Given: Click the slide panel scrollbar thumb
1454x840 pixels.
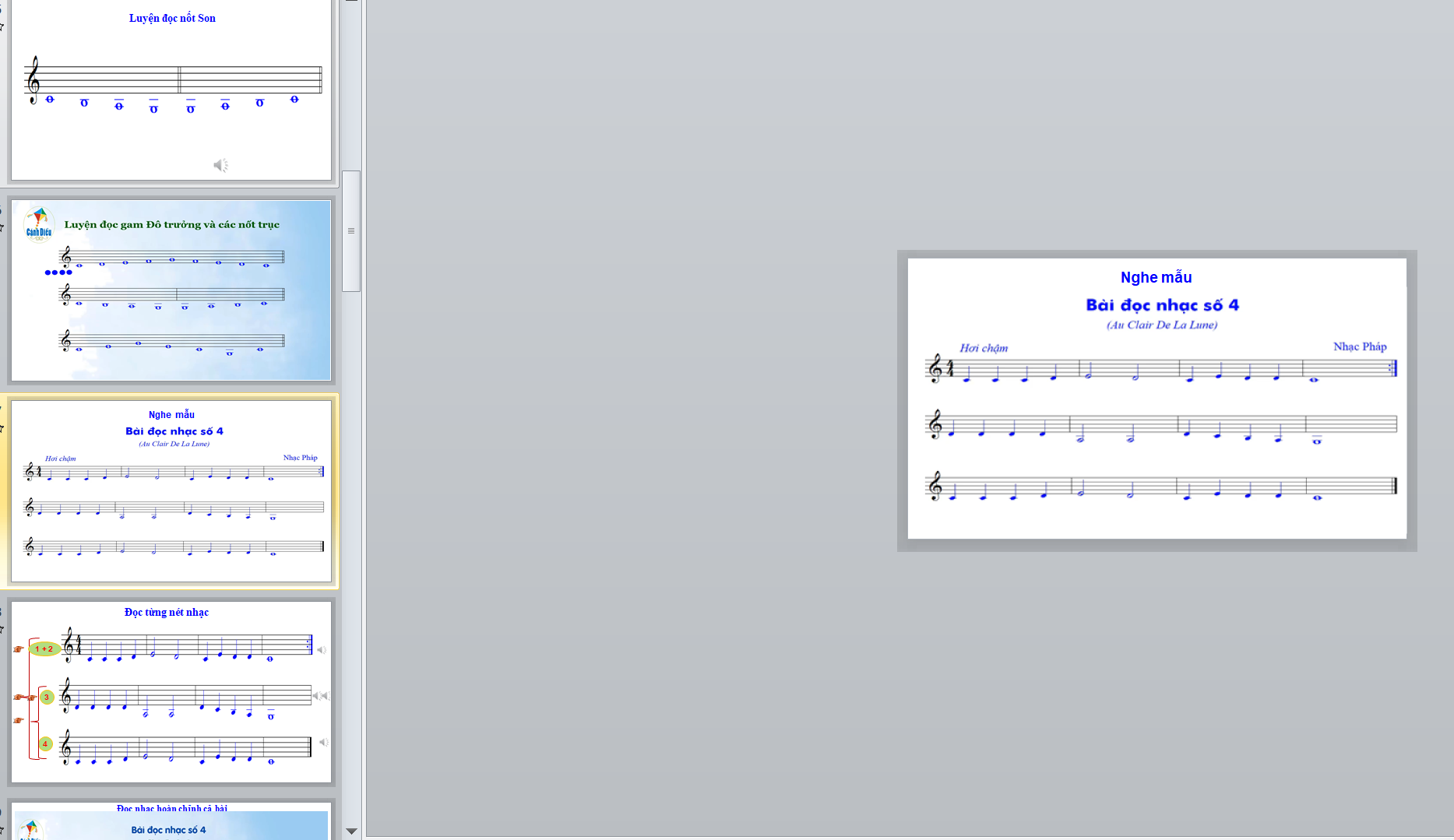Looking at the screenshot, I should click(x=351, y=230).
